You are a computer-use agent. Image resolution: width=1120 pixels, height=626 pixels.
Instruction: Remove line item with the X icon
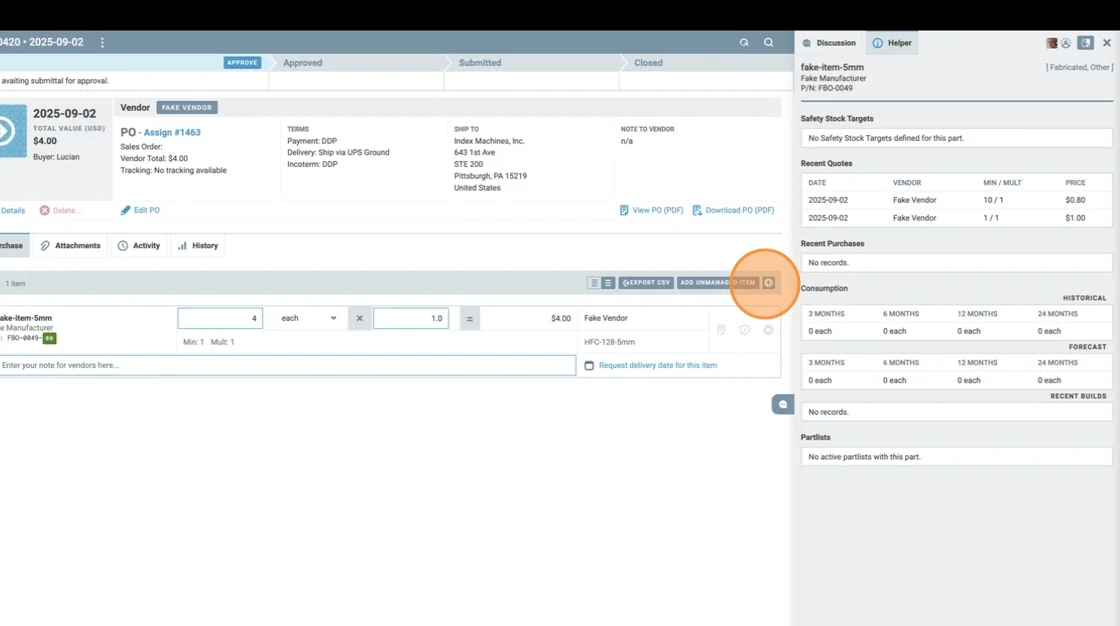pyautogui.click(x=768, y=330)
